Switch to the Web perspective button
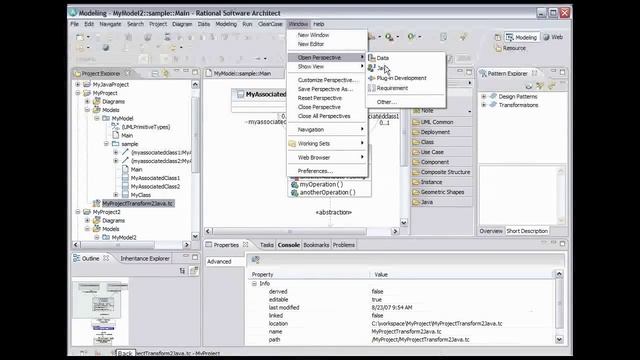 pyautogui.click(x=553, y=37)
